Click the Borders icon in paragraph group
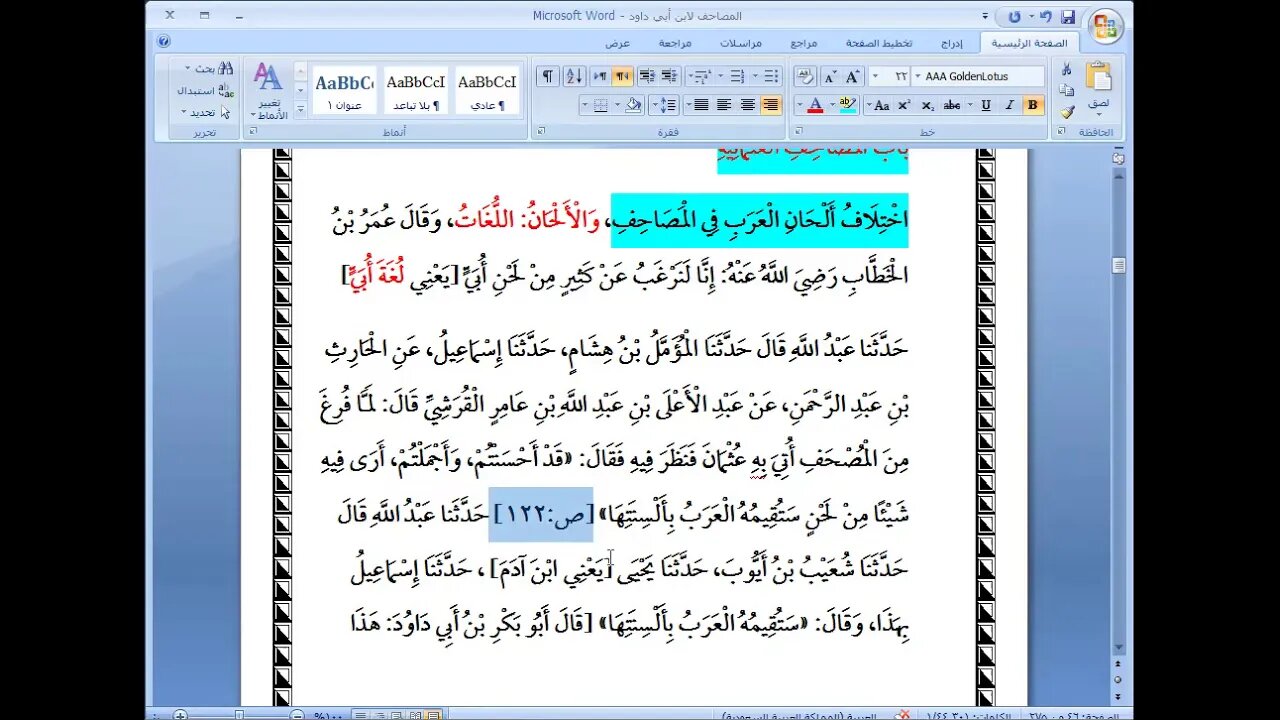The height and width of the screenshot is (720, 1280). click(x=600, y=105)
